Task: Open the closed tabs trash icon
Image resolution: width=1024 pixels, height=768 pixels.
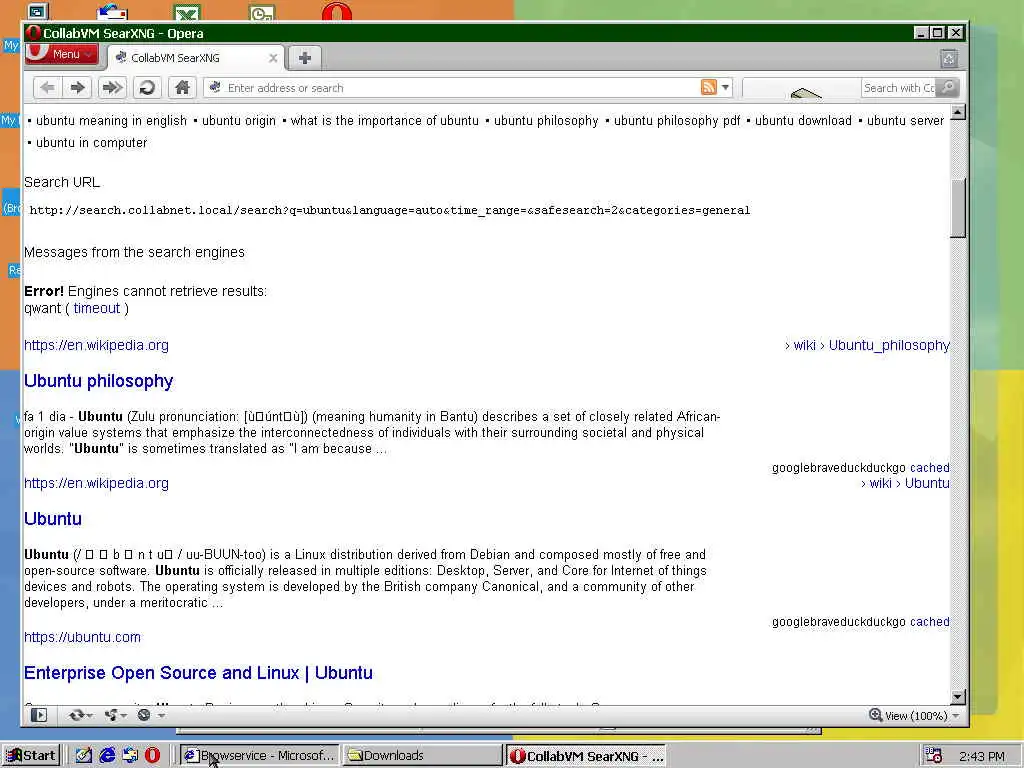Action: 949,59
